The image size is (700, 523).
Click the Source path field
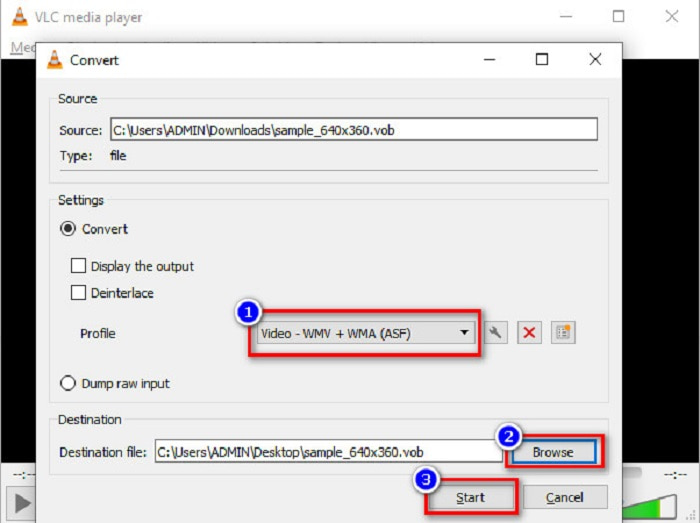tap(354, 129)
